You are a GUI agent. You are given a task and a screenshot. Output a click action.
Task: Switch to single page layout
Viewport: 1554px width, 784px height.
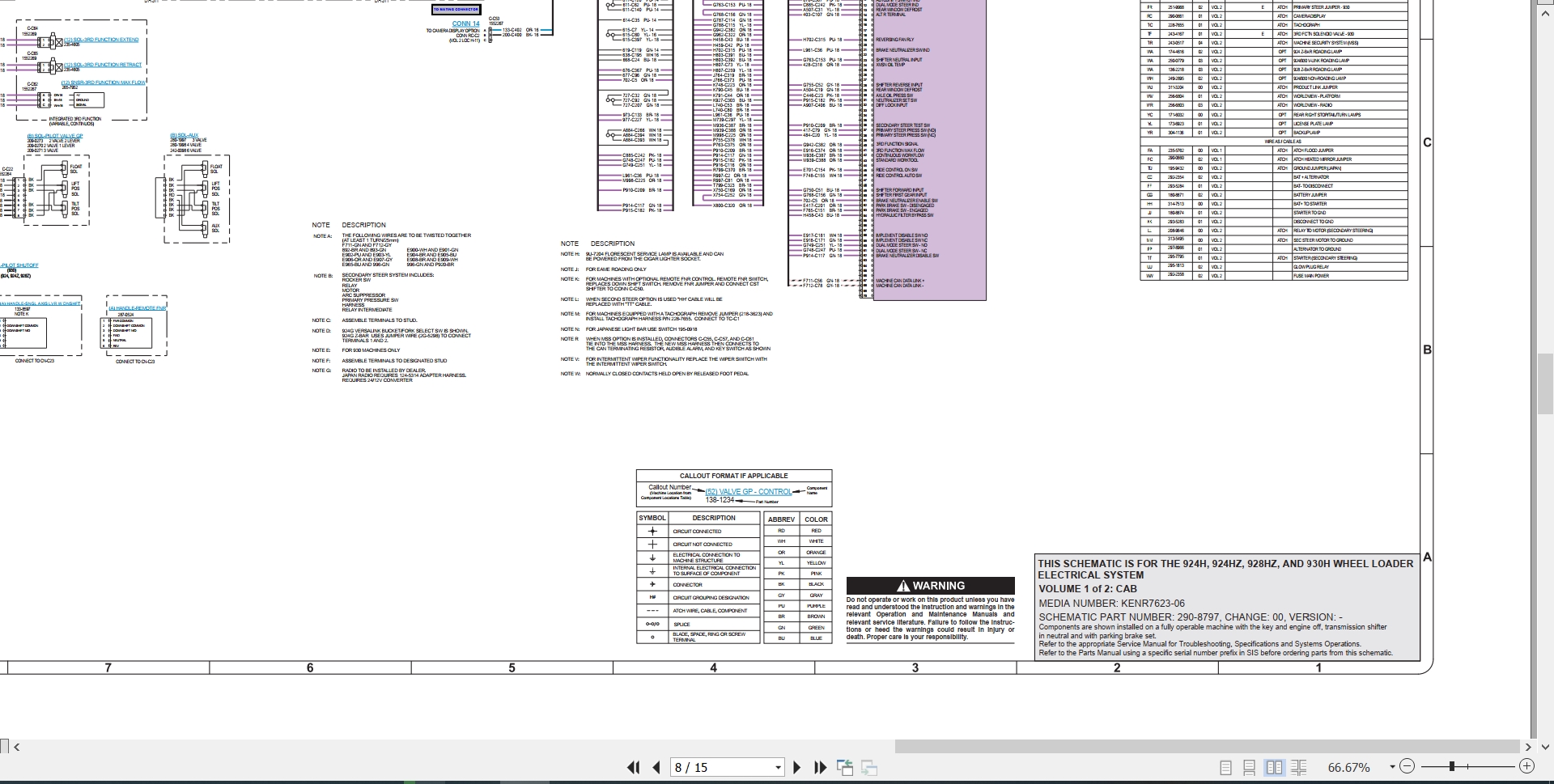click(x=1225, y=767)
